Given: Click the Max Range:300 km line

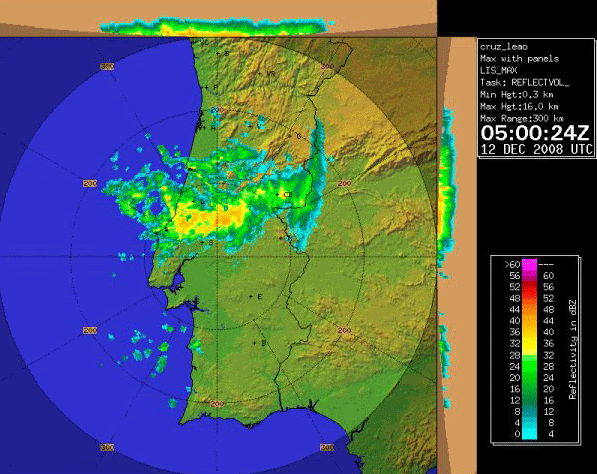Looking at the screenshot, I should click(x=522, y=118).
